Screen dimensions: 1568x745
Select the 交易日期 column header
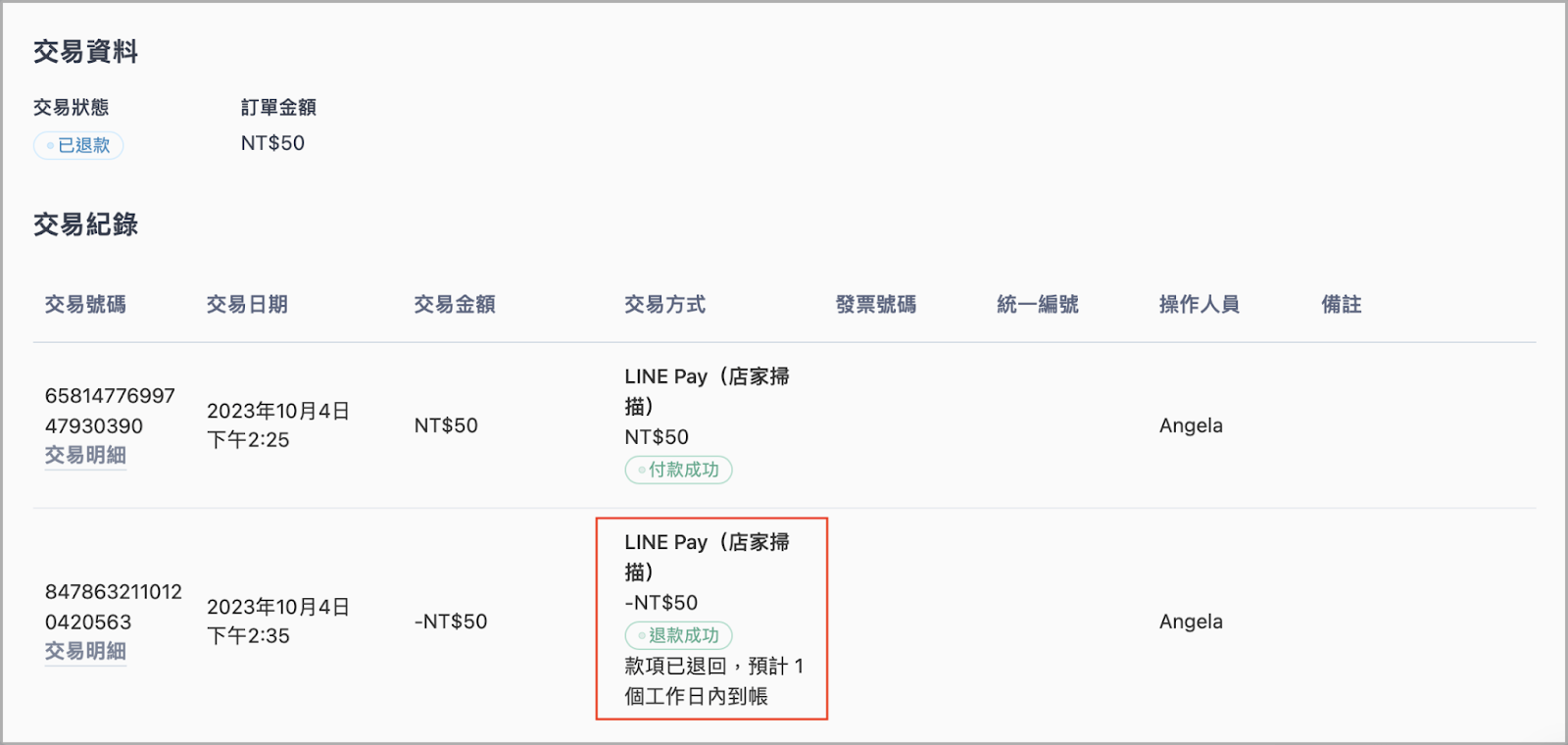pyautogui.click(x=247, y=305)
